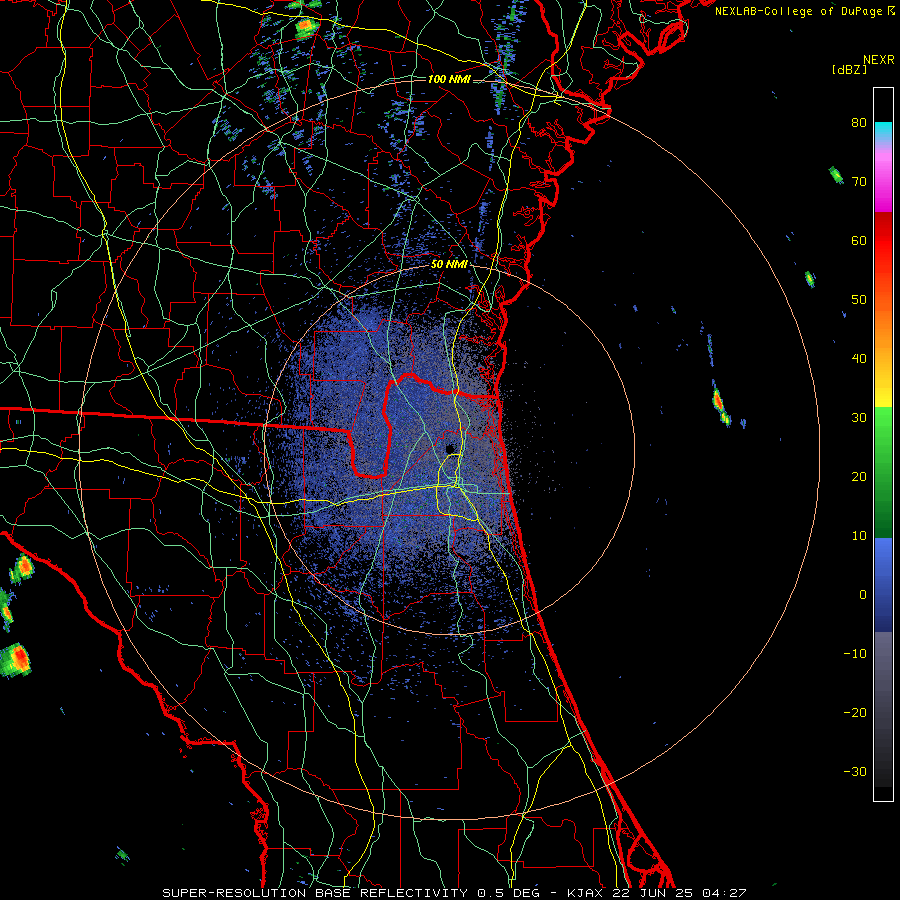Click the -20 dBZ scale value

point(855,712)
